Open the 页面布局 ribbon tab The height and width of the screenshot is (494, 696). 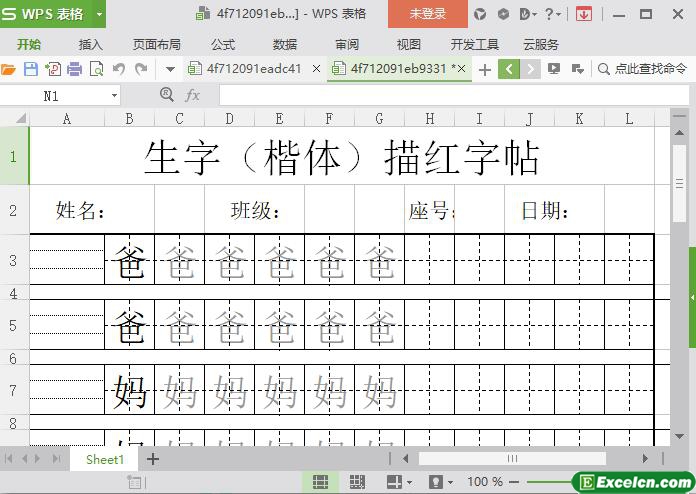pyautogui.click(x=157, y=44)
